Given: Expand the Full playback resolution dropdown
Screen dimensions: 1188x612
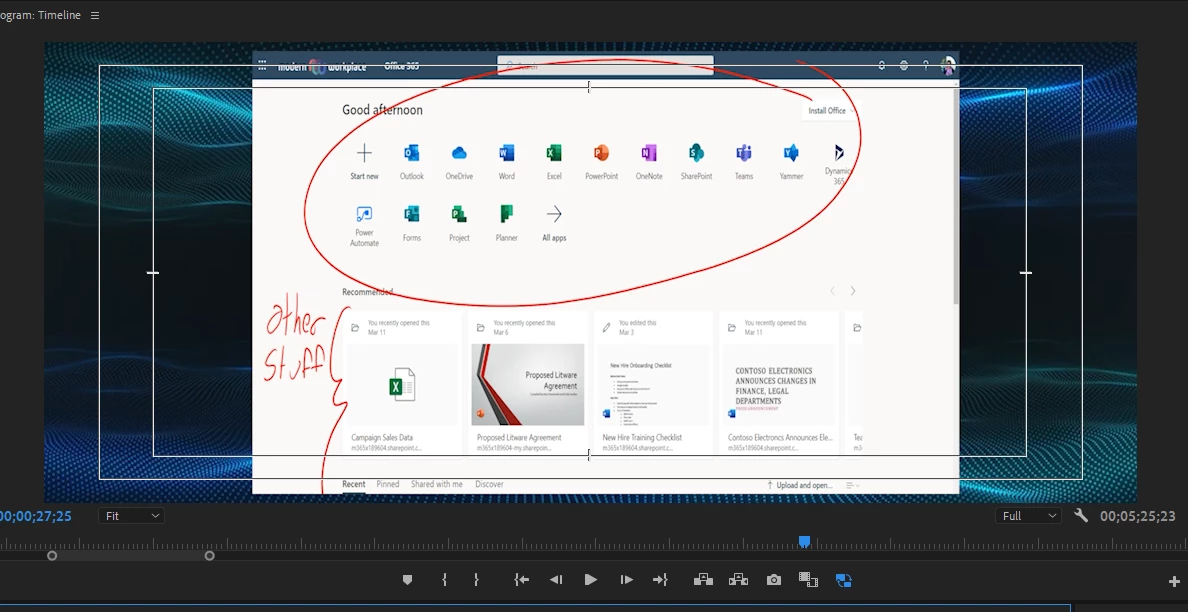Looking at the screenshot, I should point(1027,516).
